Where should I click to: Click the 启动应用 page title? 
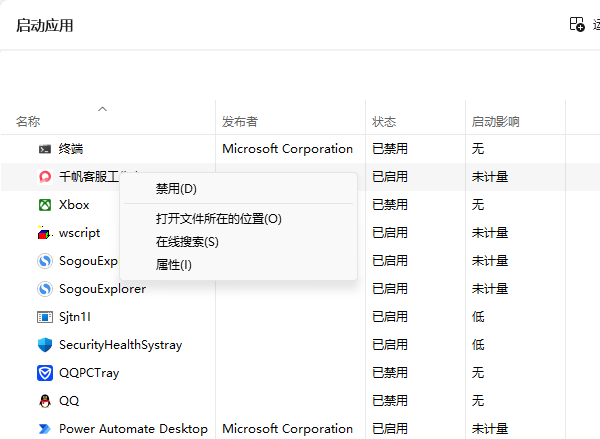pyautogui.click(x=44, y=26)
